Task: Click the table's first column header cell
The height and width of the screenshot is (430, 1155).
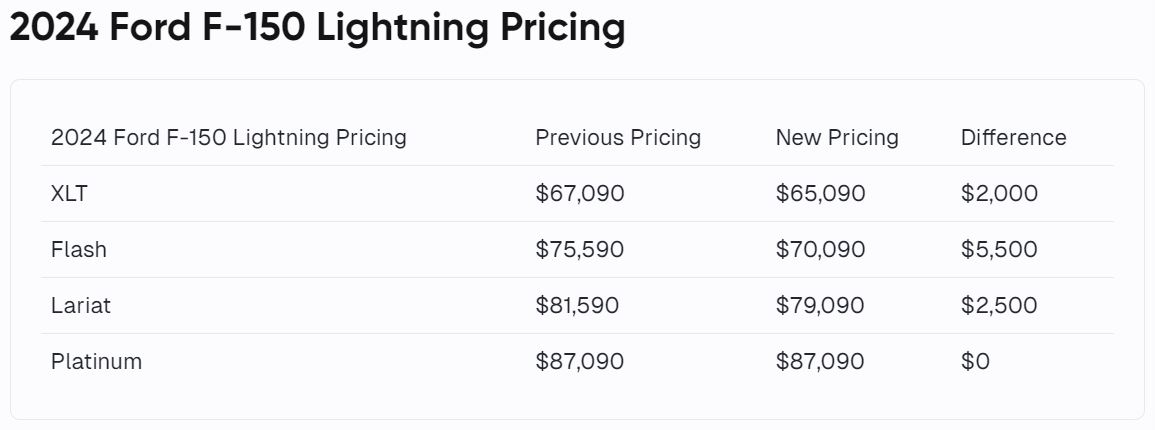Action: (229, 137)
